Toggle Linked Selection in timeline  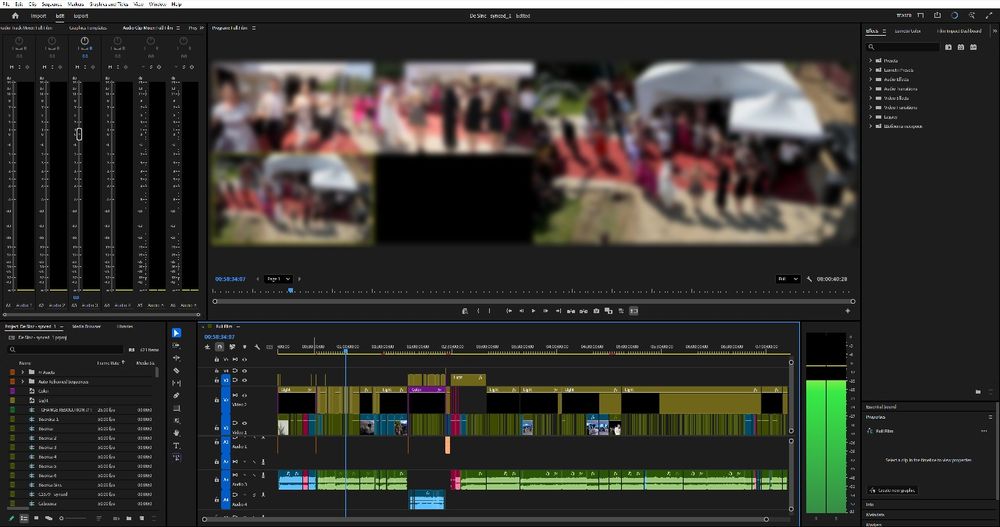(x=232, y=347)
